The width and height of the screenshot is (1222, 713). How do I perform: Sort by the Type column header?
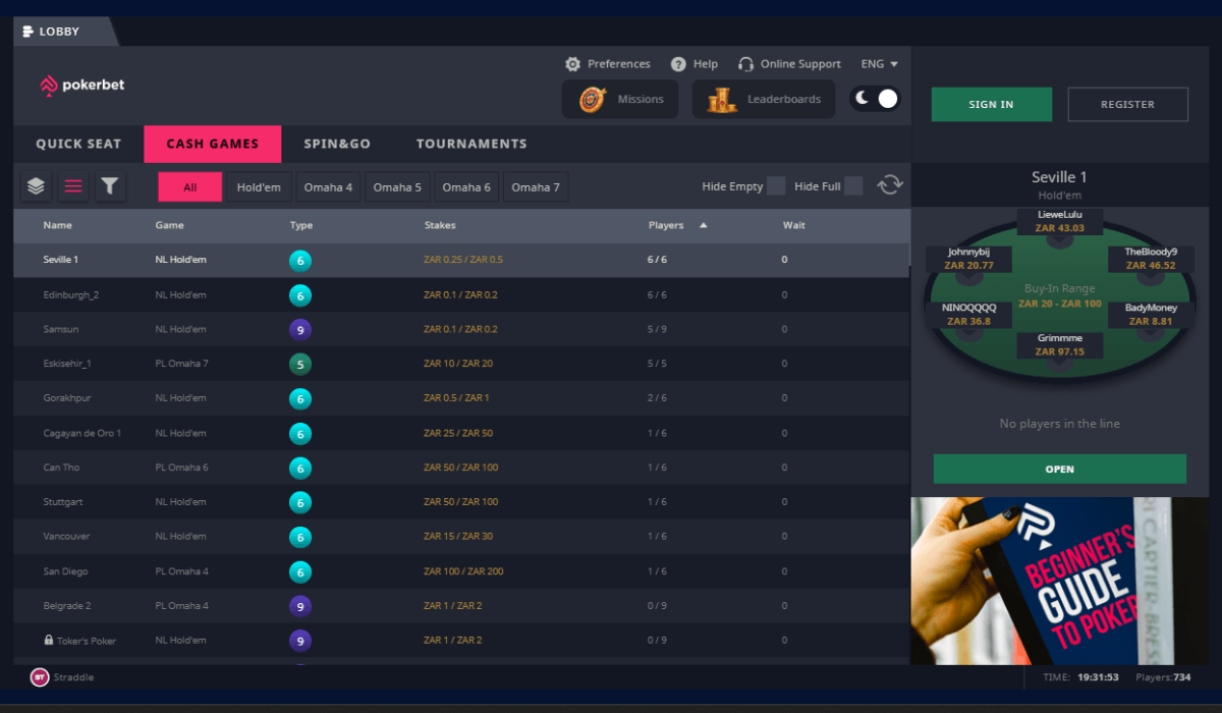pyautogui.click(x=301, y=226)
